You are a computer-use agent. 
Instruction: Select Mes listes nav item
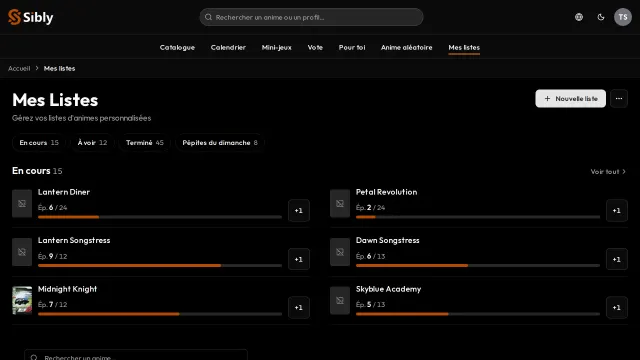(464, 47)
